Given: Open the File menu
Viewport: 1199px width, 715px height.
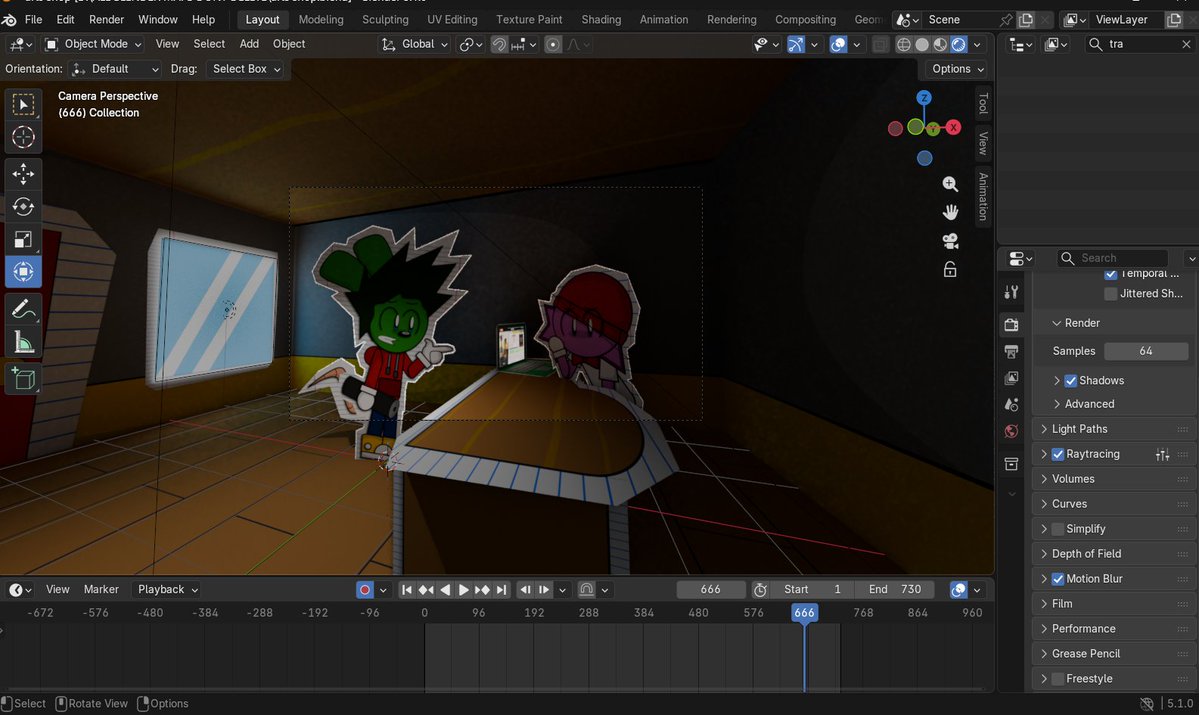Looking at the screenshot, I should [x=34, y=19].
